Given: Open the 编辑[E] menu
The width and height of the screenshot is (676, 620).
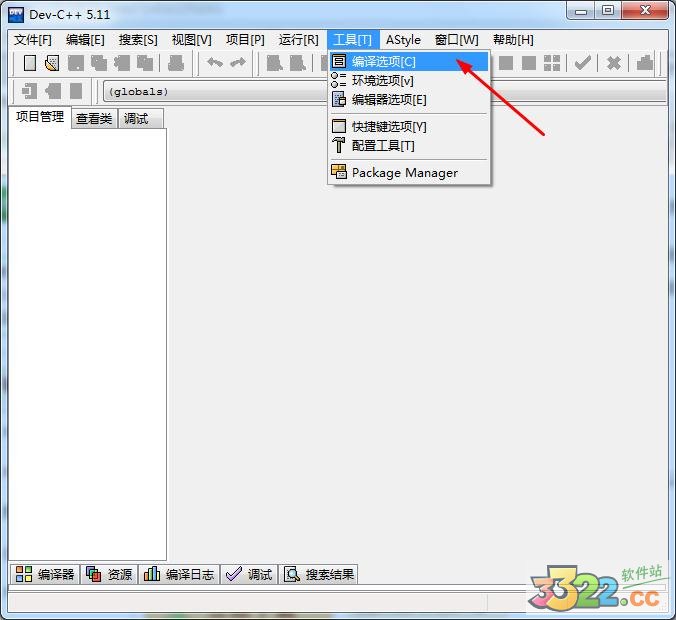Looking at the screenshot, I should click(85, 40).
